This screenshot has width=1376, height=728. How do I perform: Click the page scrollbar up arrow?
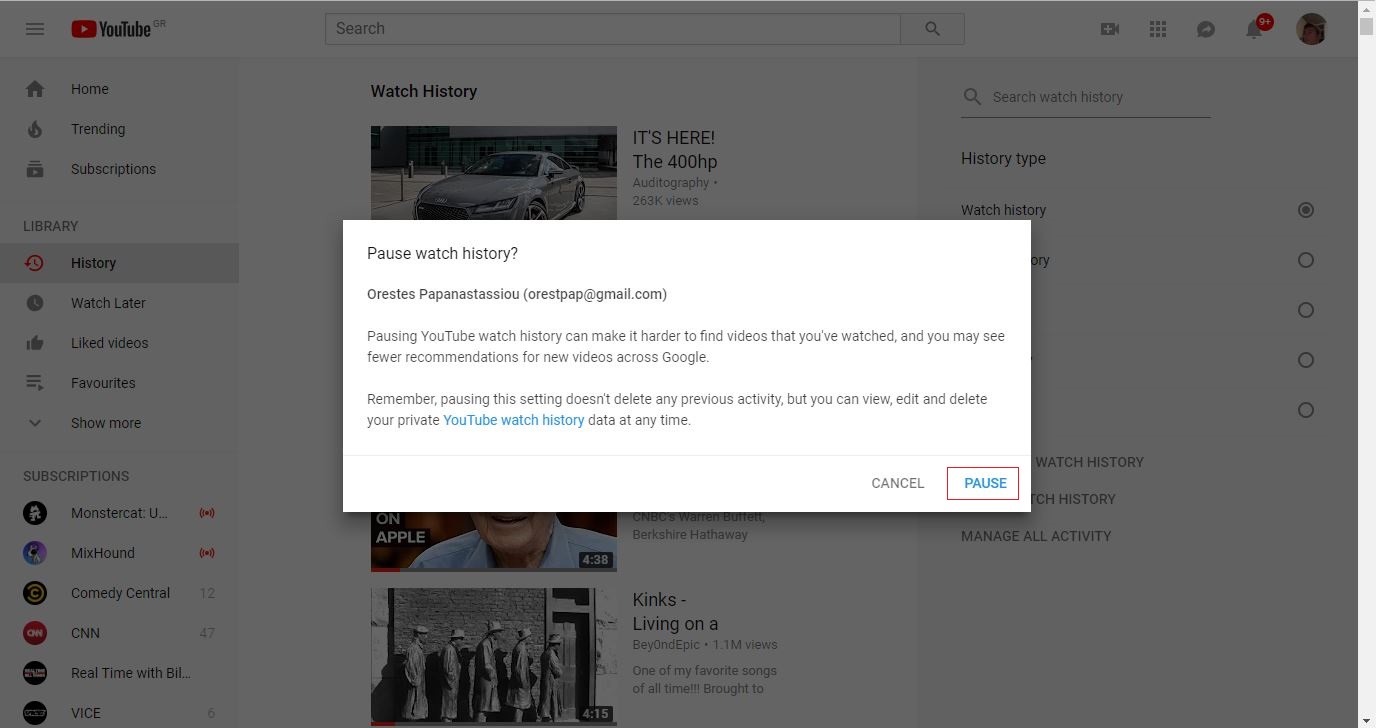click(1367, 8)
